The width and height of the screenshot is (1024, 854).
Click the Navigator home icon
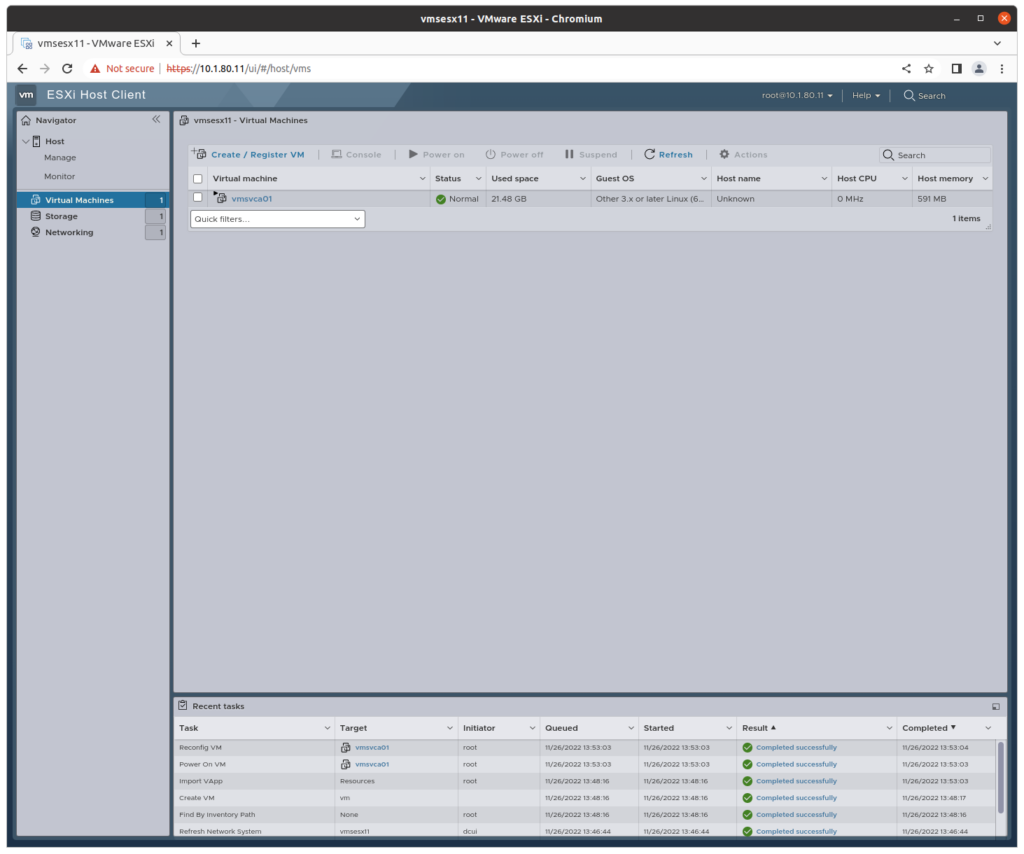pyautogui.click(x=26, y=120)
